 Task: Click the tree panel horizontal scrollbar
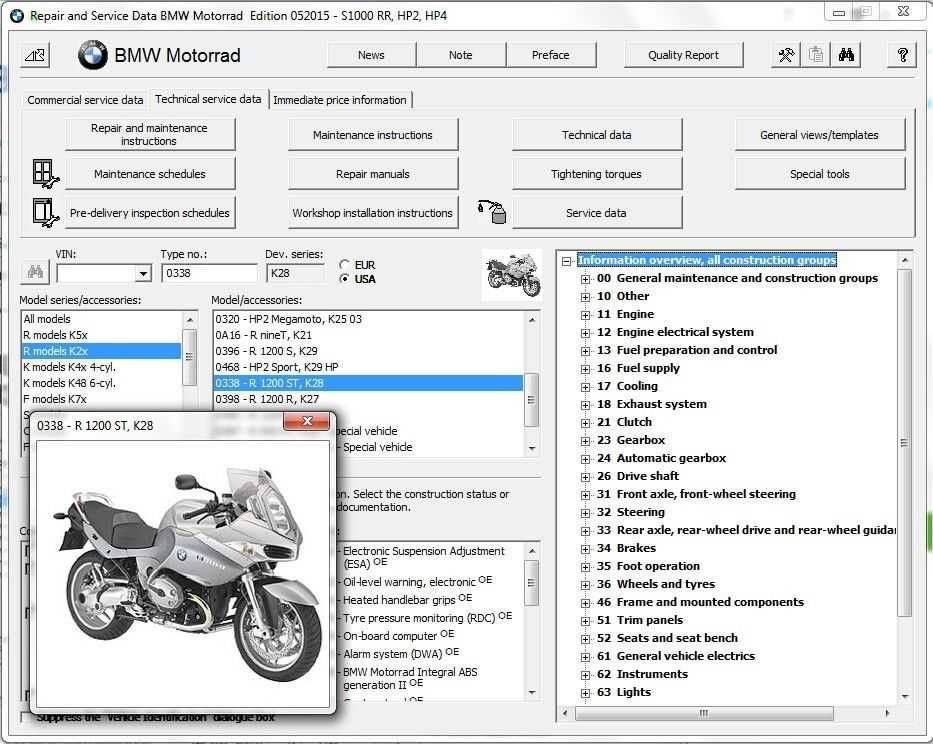pos(704,713)
